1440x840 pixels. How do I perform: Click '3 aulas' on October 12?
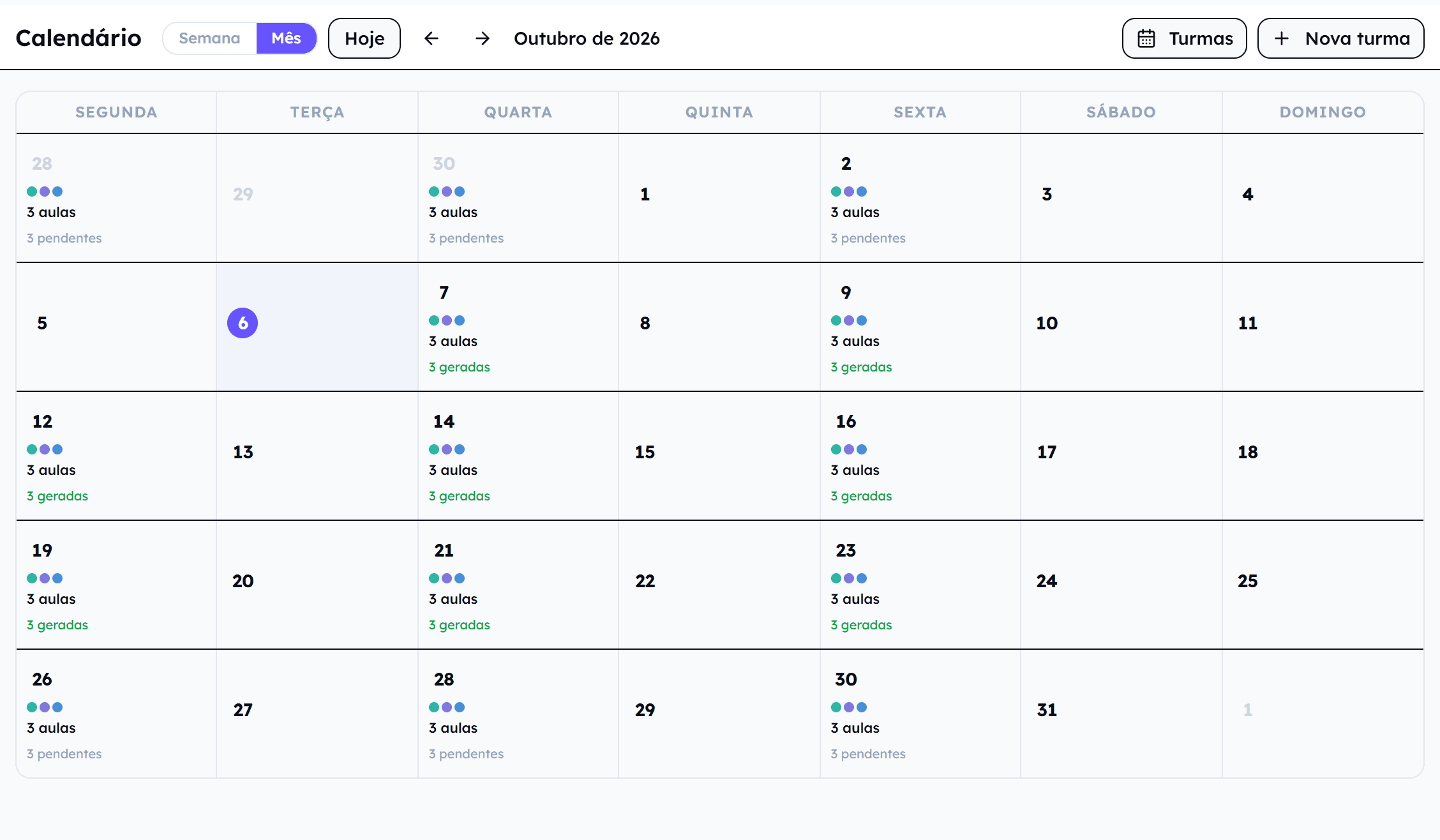click(51, 470)
